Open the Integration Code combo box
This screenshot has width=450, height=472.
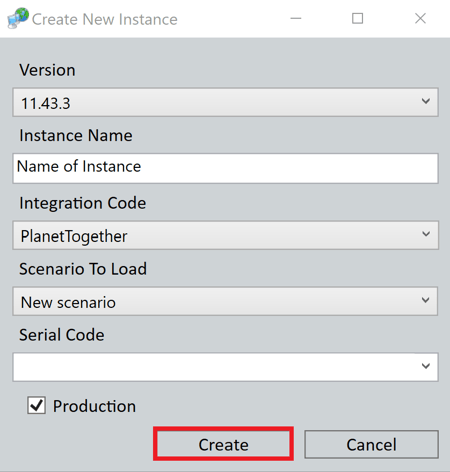pos(225,235)
